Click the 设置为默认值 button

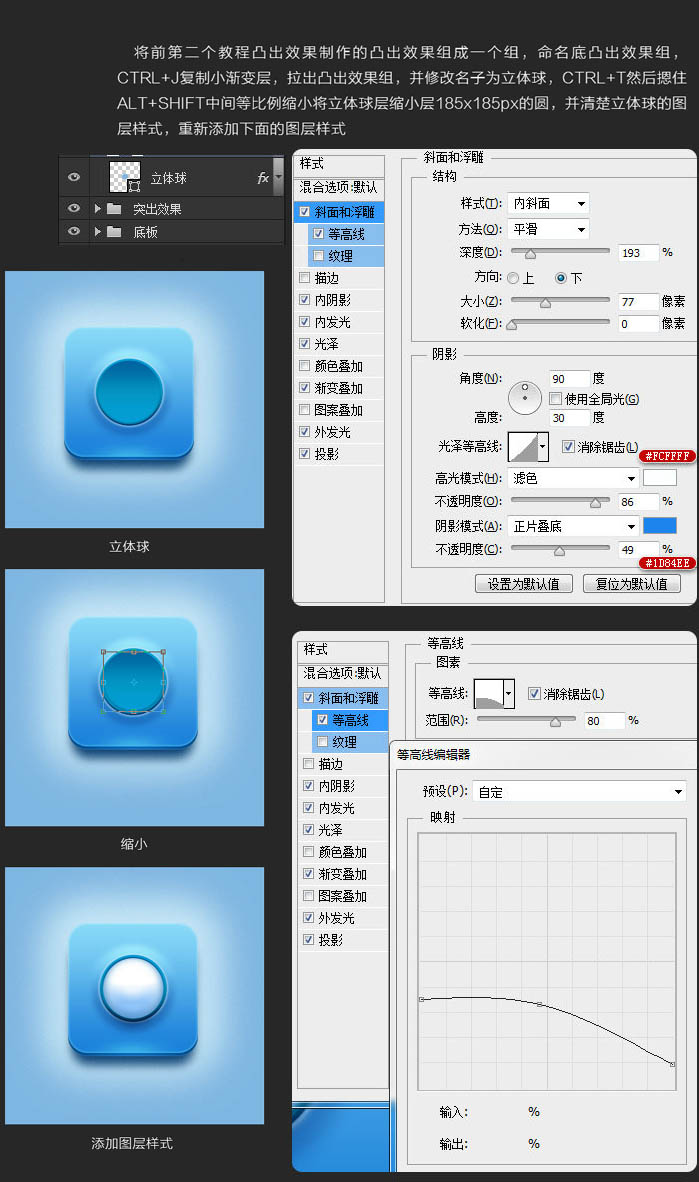tap(524, 583)
